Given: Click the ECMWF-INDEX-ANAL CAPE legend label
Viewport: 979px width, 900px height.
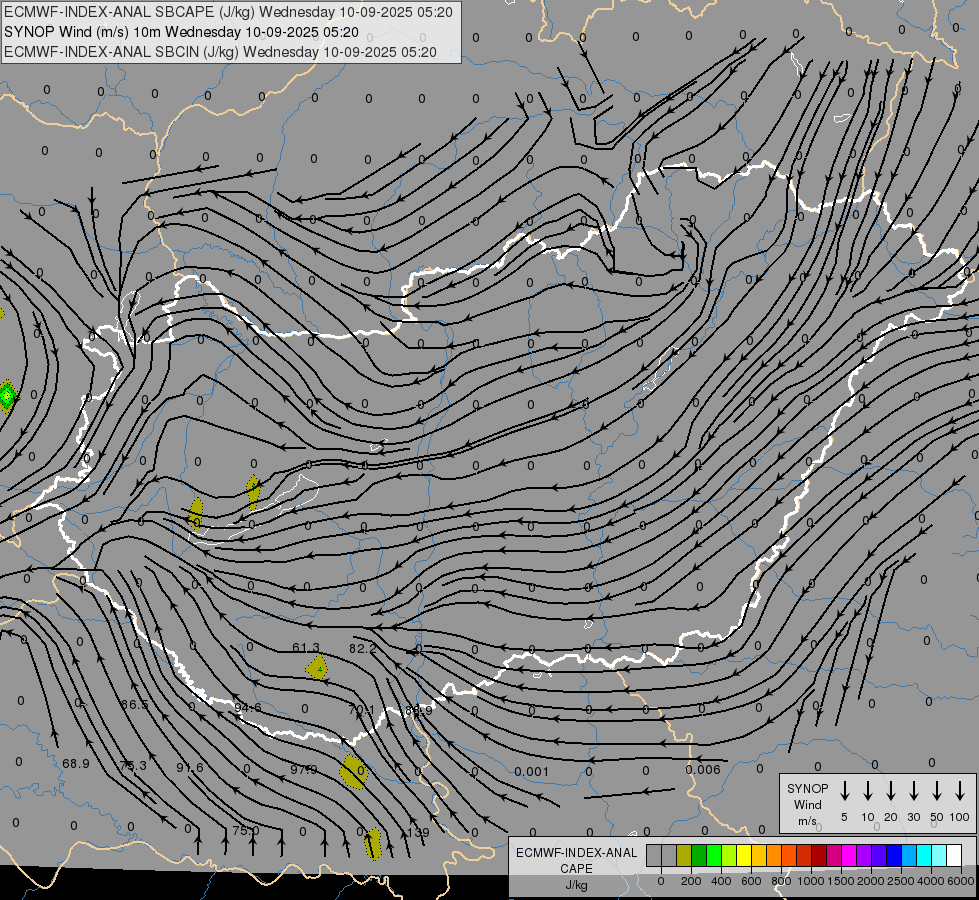Looking at the screenshot, I should 576,860.
